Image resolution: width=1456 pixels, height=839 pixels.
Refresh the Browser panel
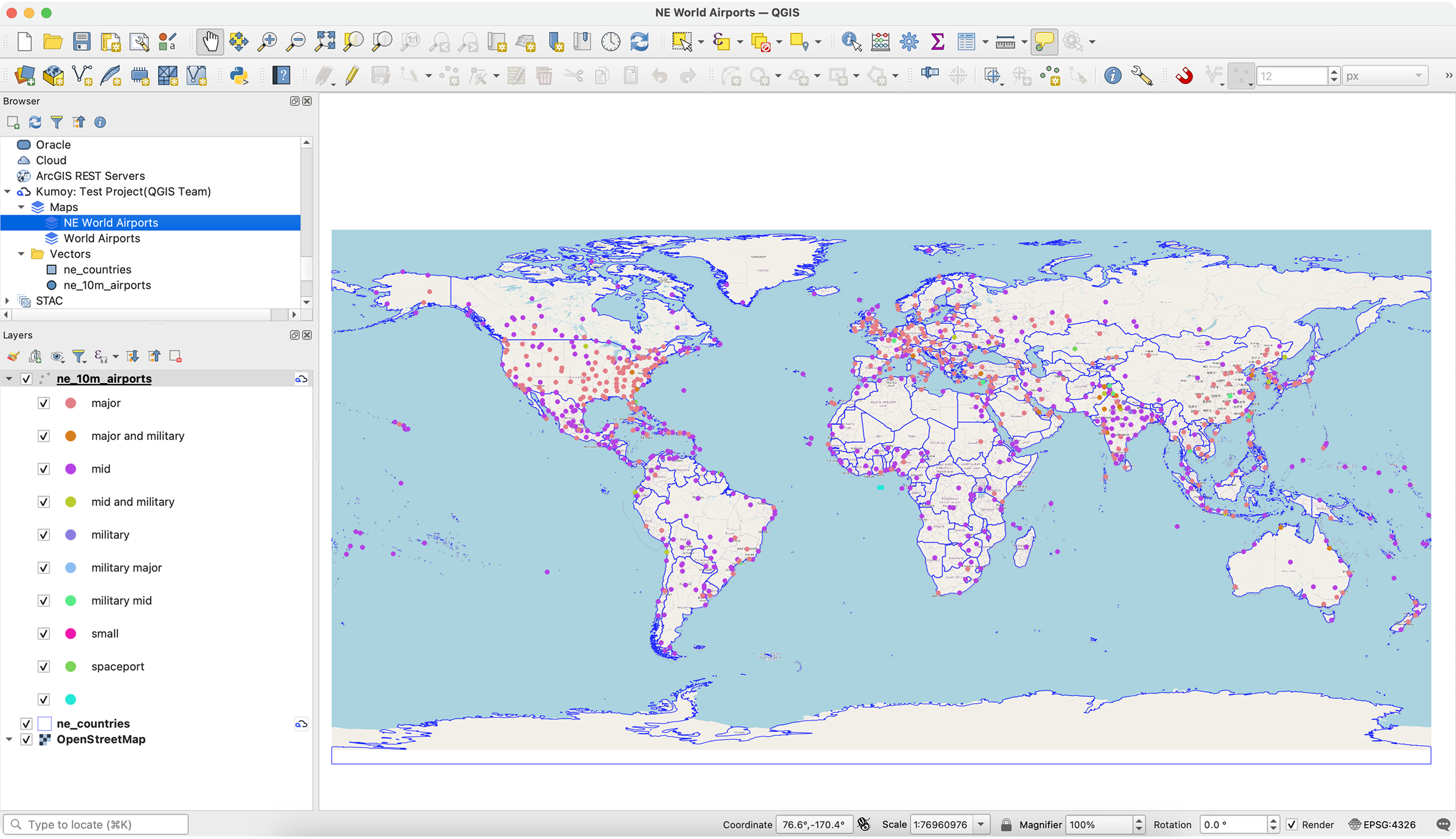35,122
